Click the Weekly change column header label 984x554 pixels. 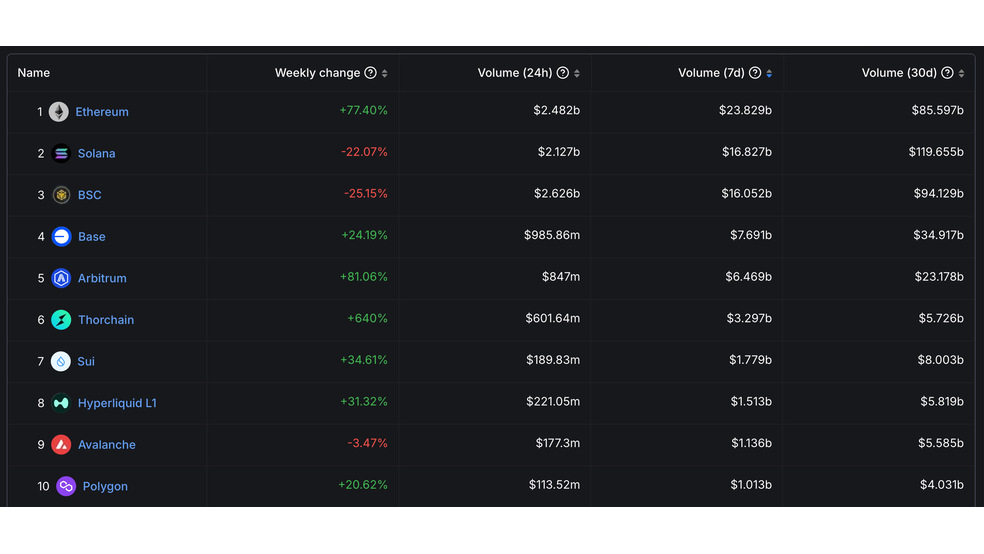click(318, 73)
